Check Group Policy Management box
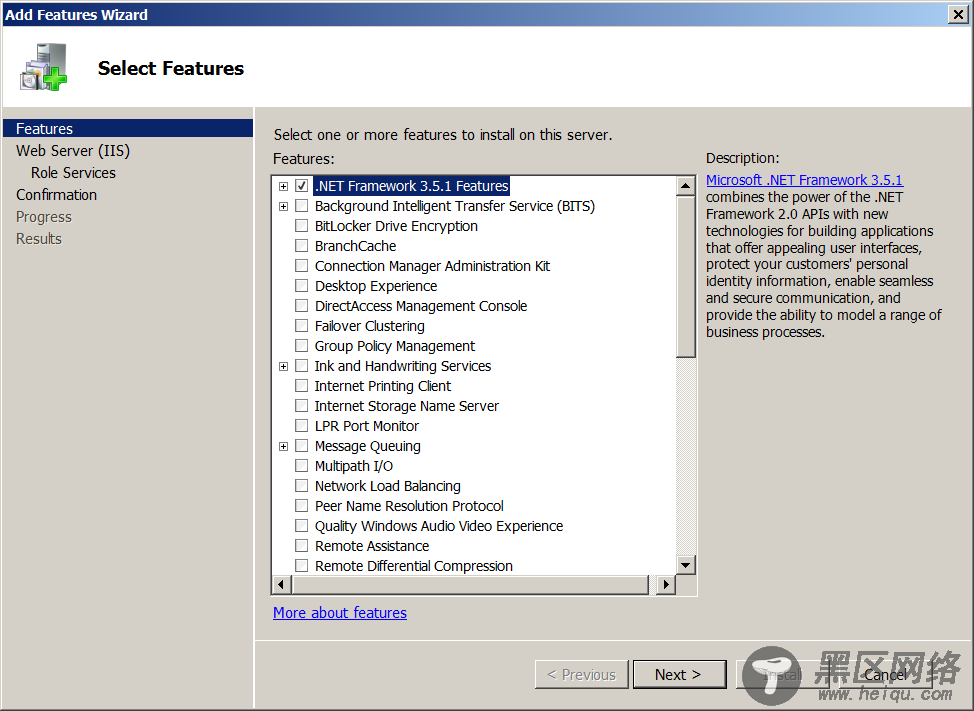The height and width of the screenshot is (711, 974). [301, 346]
